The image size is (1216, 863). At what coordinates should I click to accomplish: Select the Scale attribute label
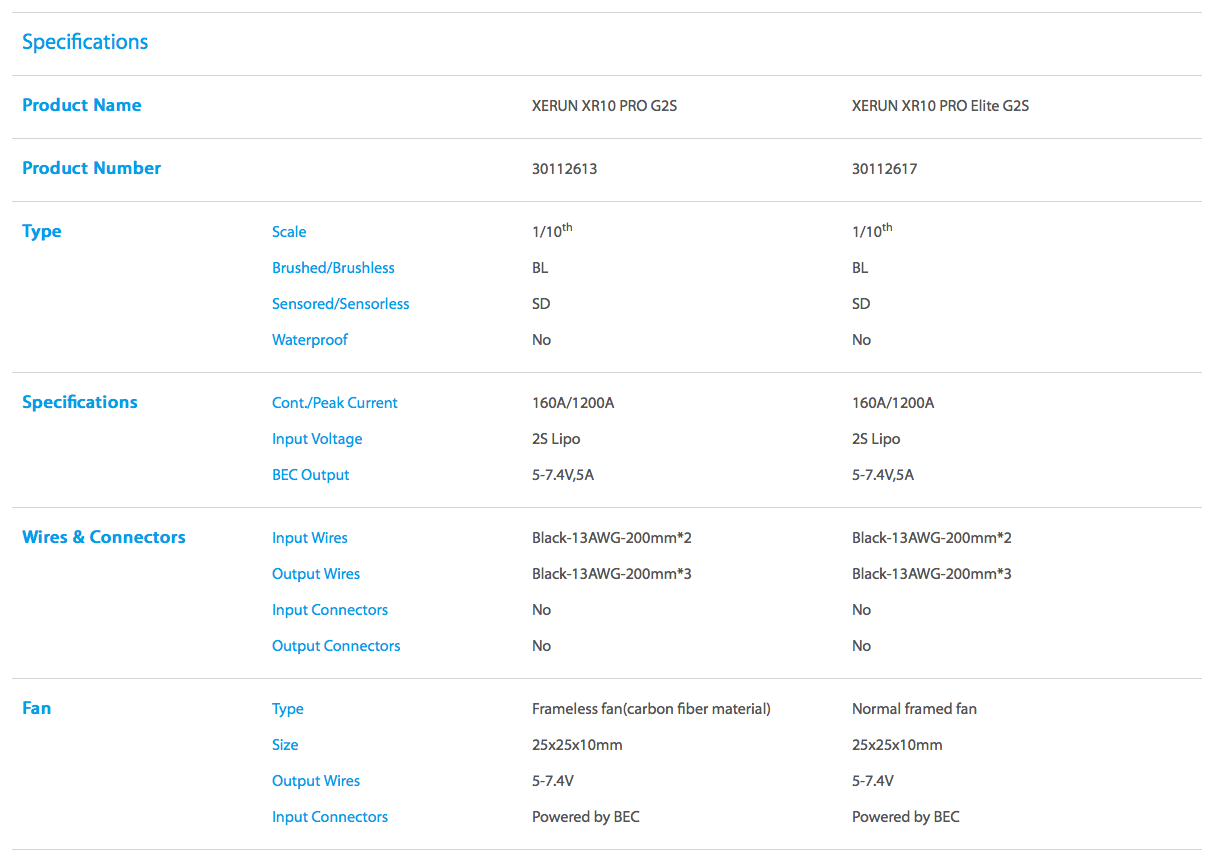289,232
